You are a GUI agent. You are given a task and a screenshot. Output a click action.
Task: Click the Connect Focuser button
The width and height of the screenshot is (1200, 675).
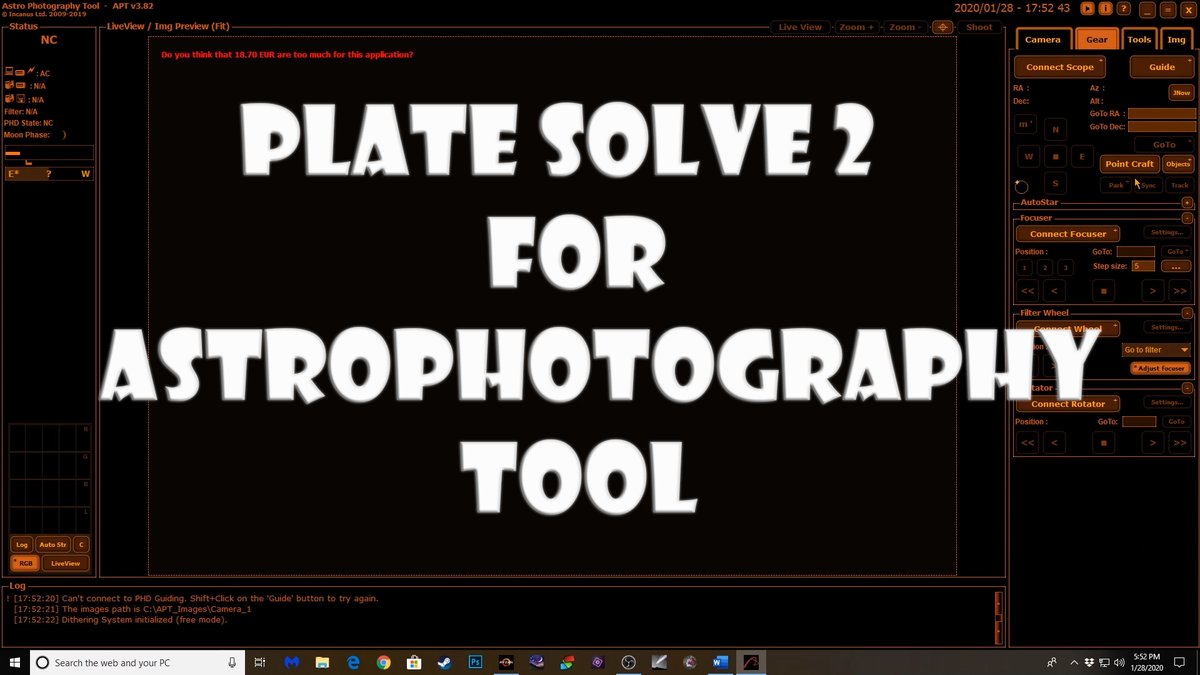1068,234
